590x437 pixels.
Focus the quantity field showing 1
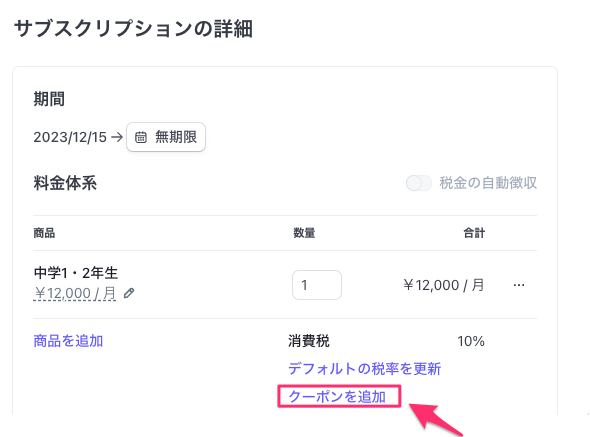(317, 285)
